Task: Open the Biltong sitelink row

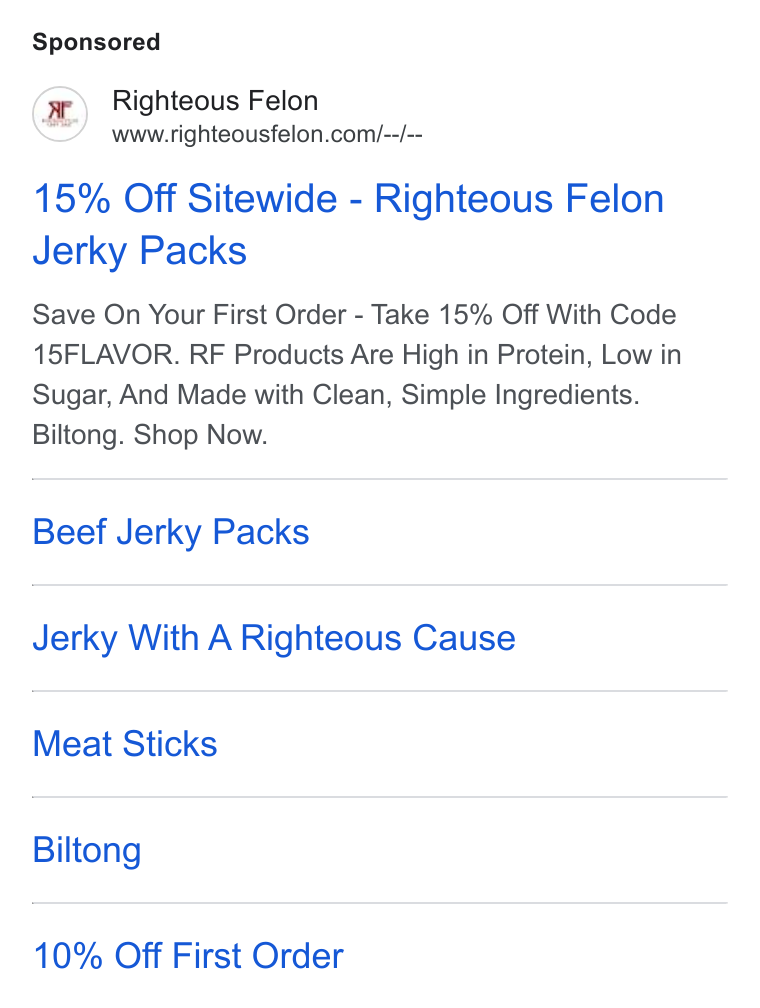Action: [x=379, y=850]
